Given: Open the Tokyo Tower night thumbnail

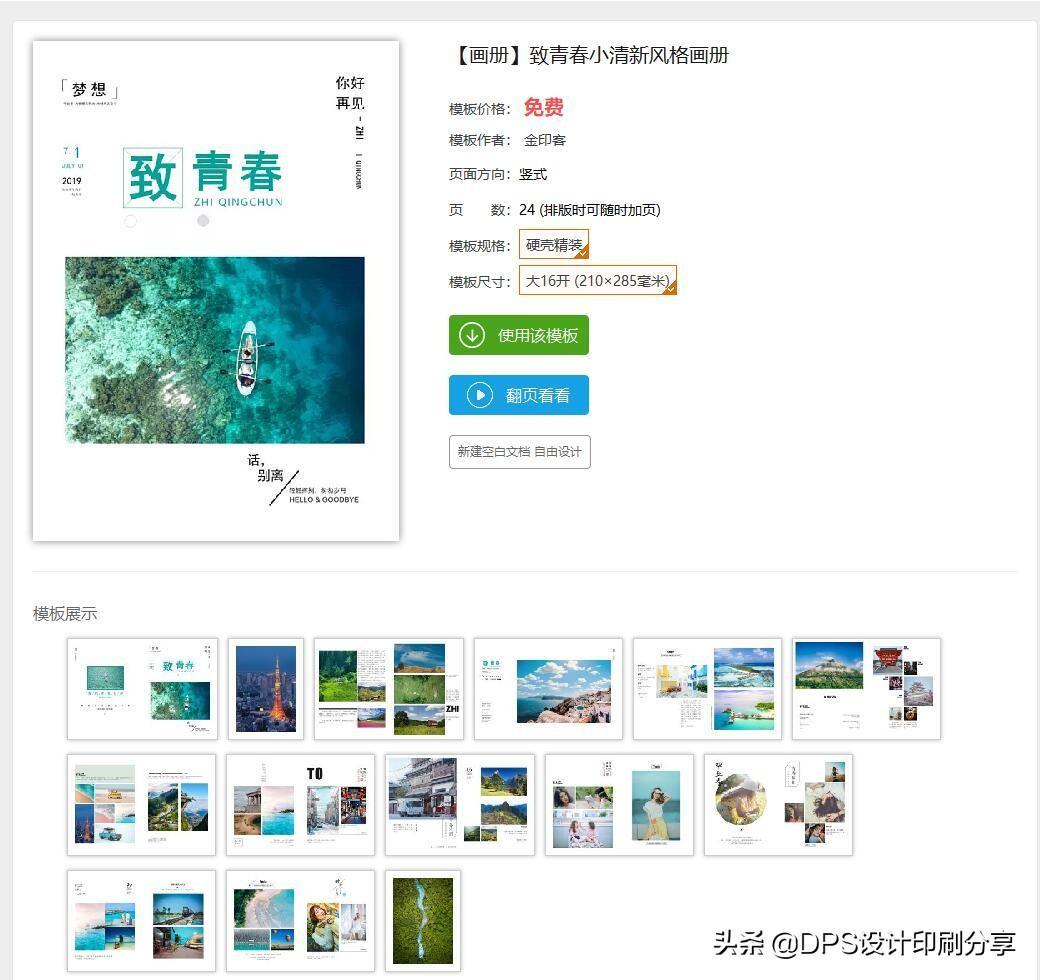Looking at the screenshot, I should click(266, 689).
